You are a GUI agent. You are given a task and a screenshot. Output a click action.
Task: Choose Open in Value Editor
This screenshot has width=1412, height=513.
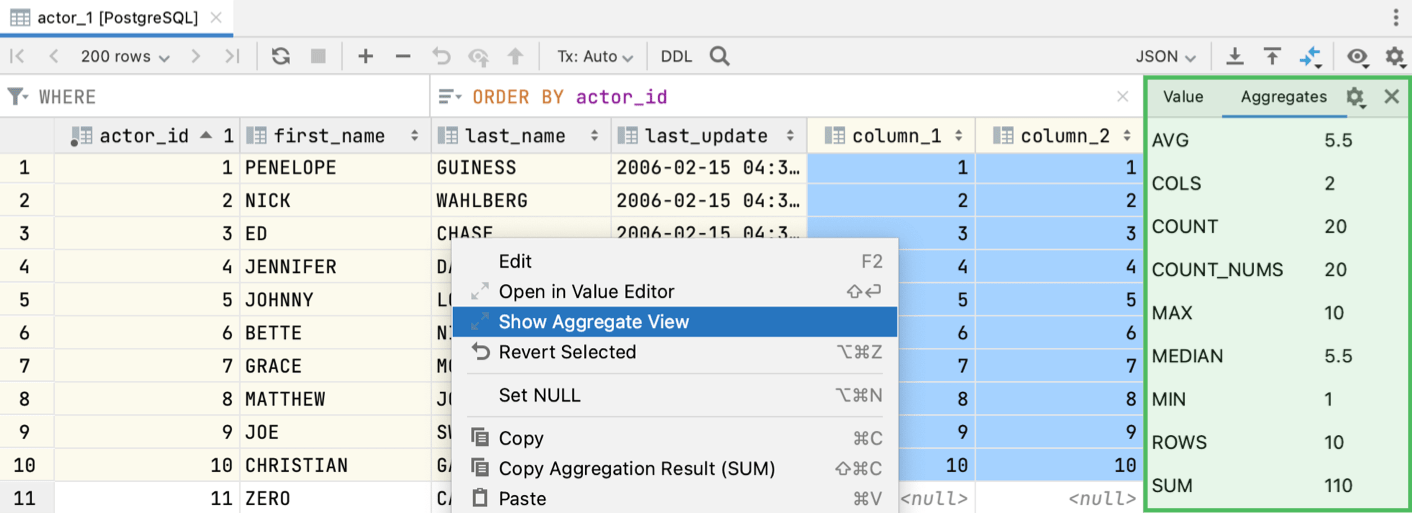click(x=675, y=292)
